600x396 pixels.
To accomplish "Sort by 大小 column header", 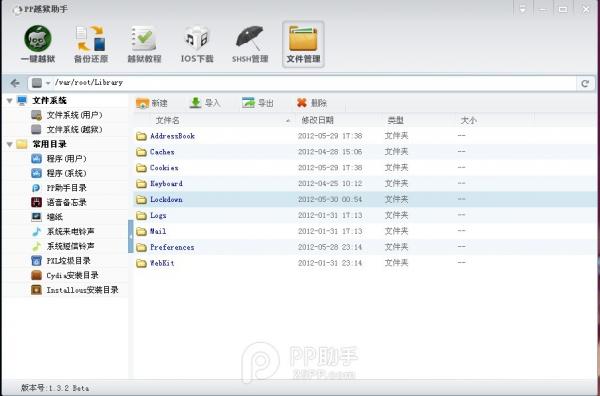I will 468,121.
